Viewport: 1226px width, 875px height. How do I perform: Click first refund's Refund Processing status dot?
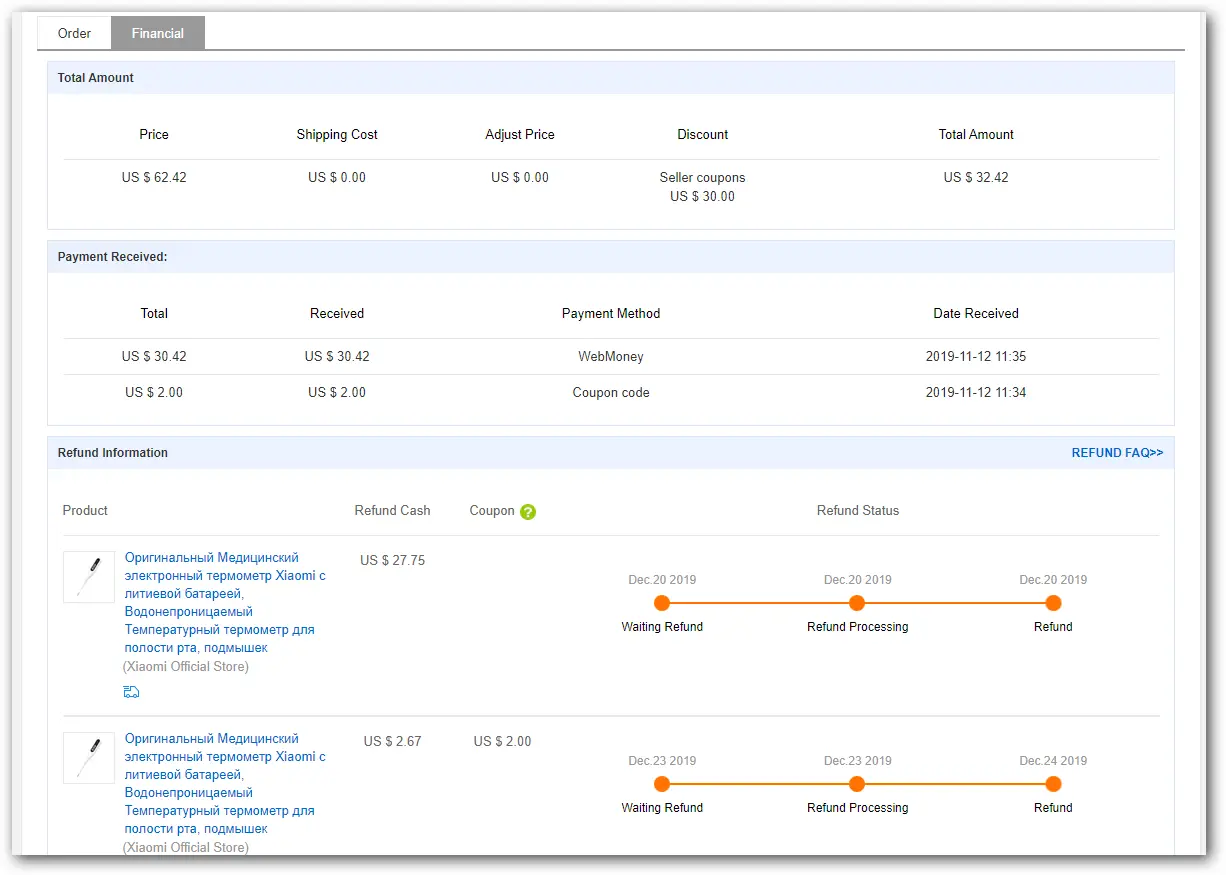coord(857,603)
